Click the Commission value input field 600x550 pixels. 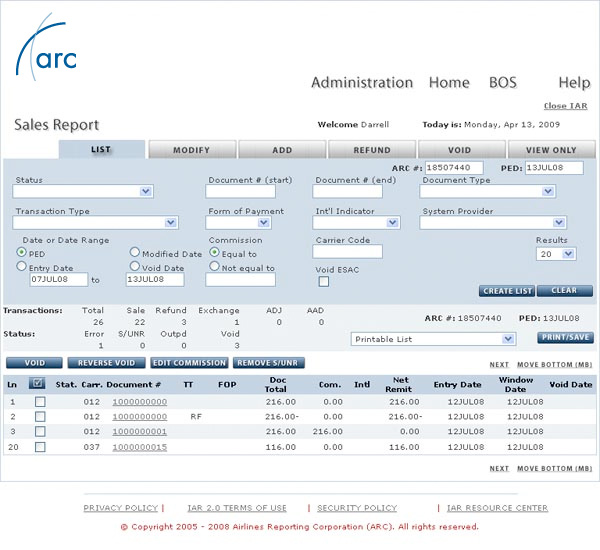240,280
